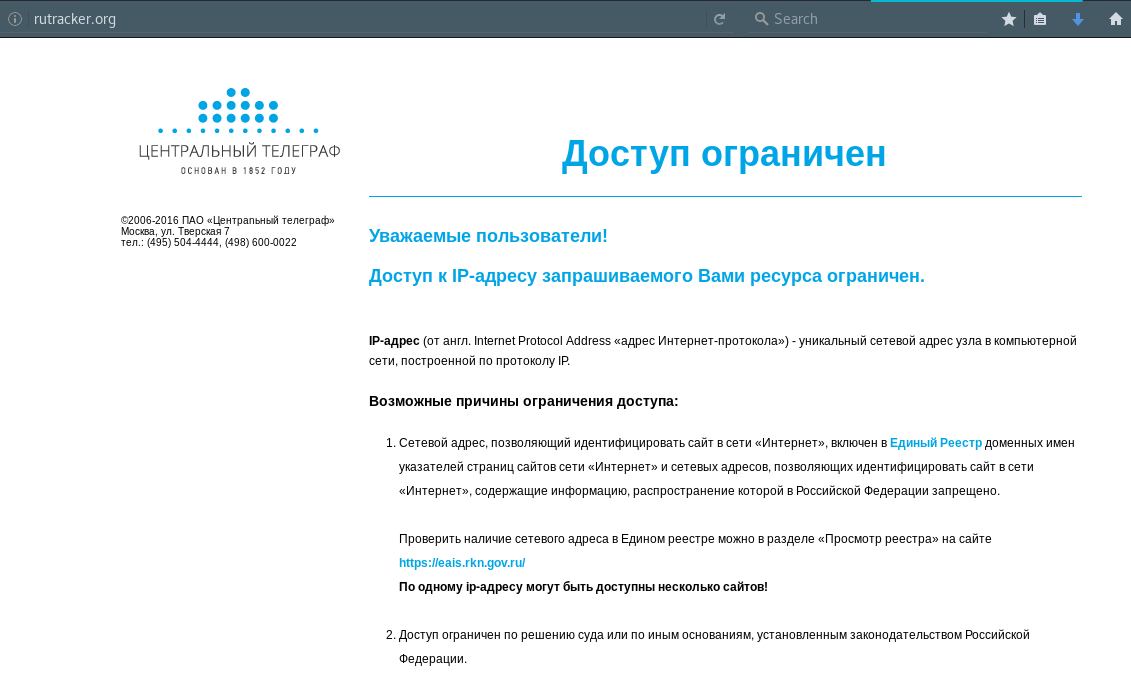This screenshot has height=688, width=1131.
Task: Bookmark this page with the star icon
Action: [x=1008, y=19]
